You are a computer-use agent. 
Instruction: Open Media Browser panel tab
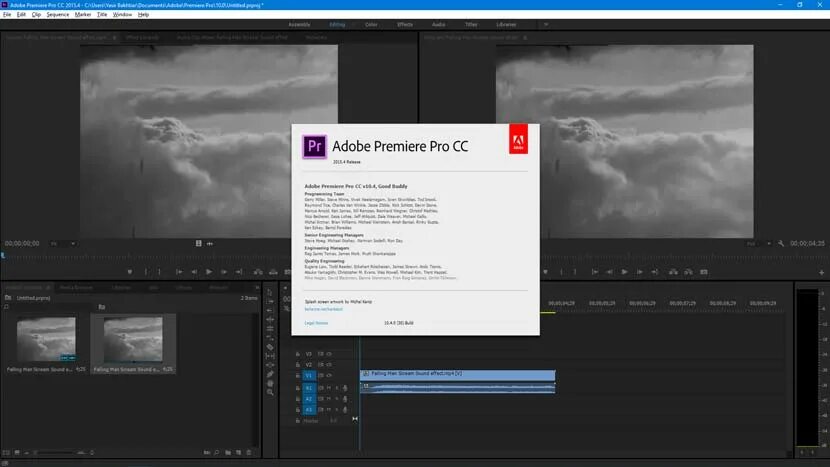click(76, 288)
